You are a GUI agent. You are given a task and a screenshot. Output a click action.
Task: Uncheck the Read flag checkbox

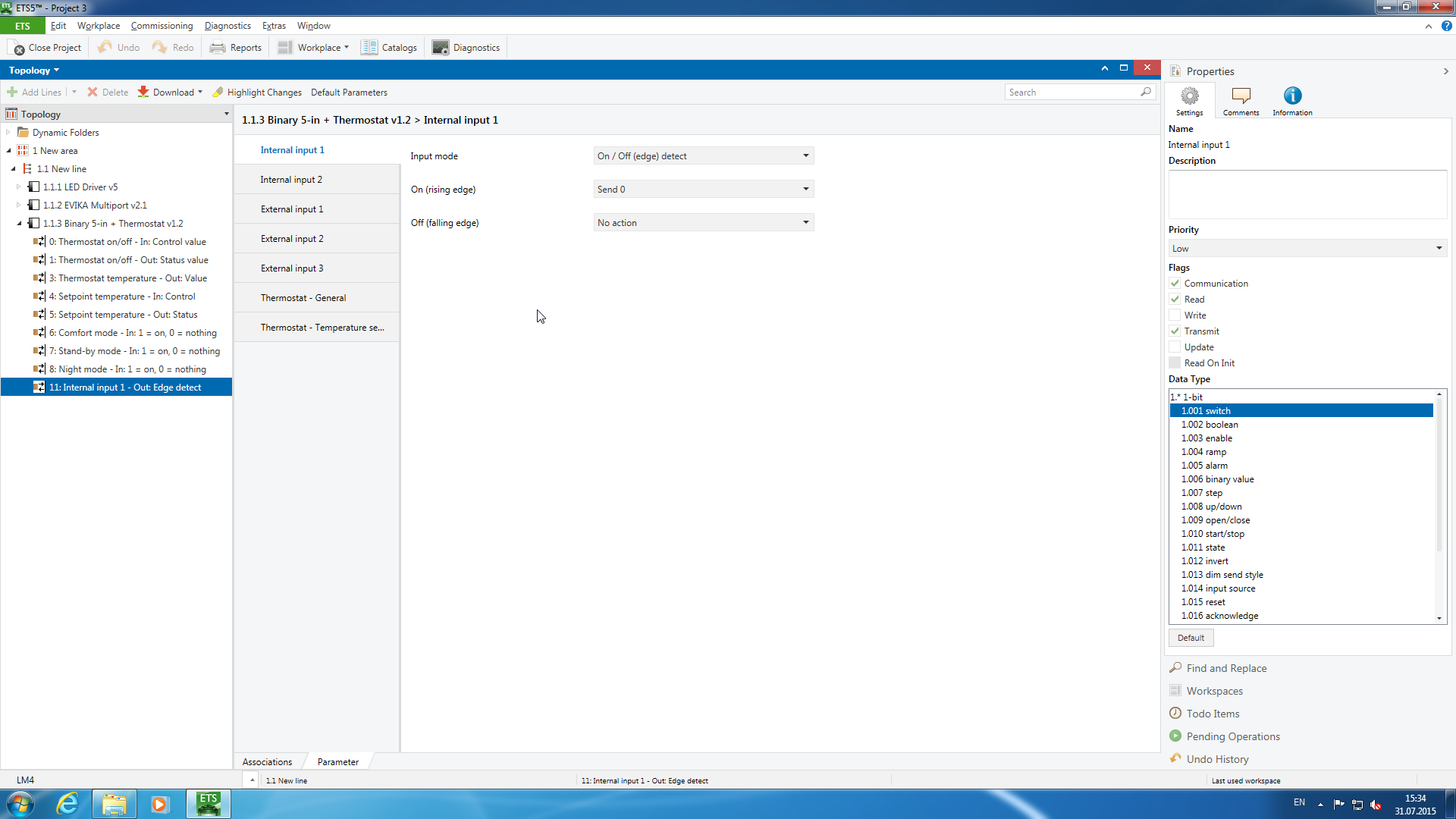tap(1175, 300)
